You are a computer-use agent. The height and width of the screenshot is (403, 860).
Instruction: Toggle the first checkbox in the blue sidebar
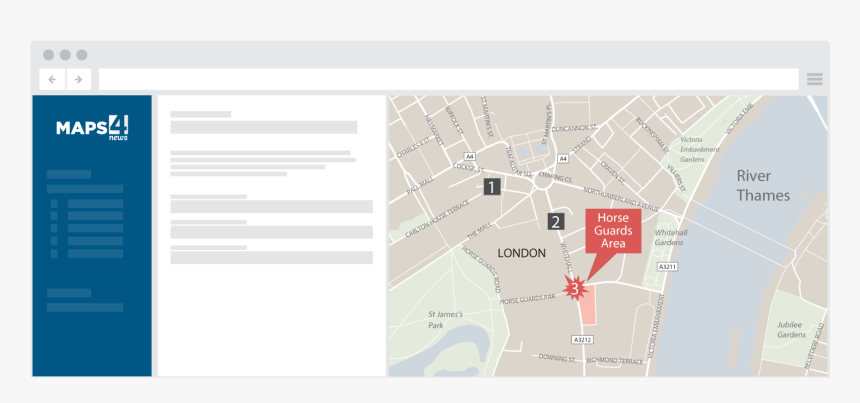coord(54,203)
